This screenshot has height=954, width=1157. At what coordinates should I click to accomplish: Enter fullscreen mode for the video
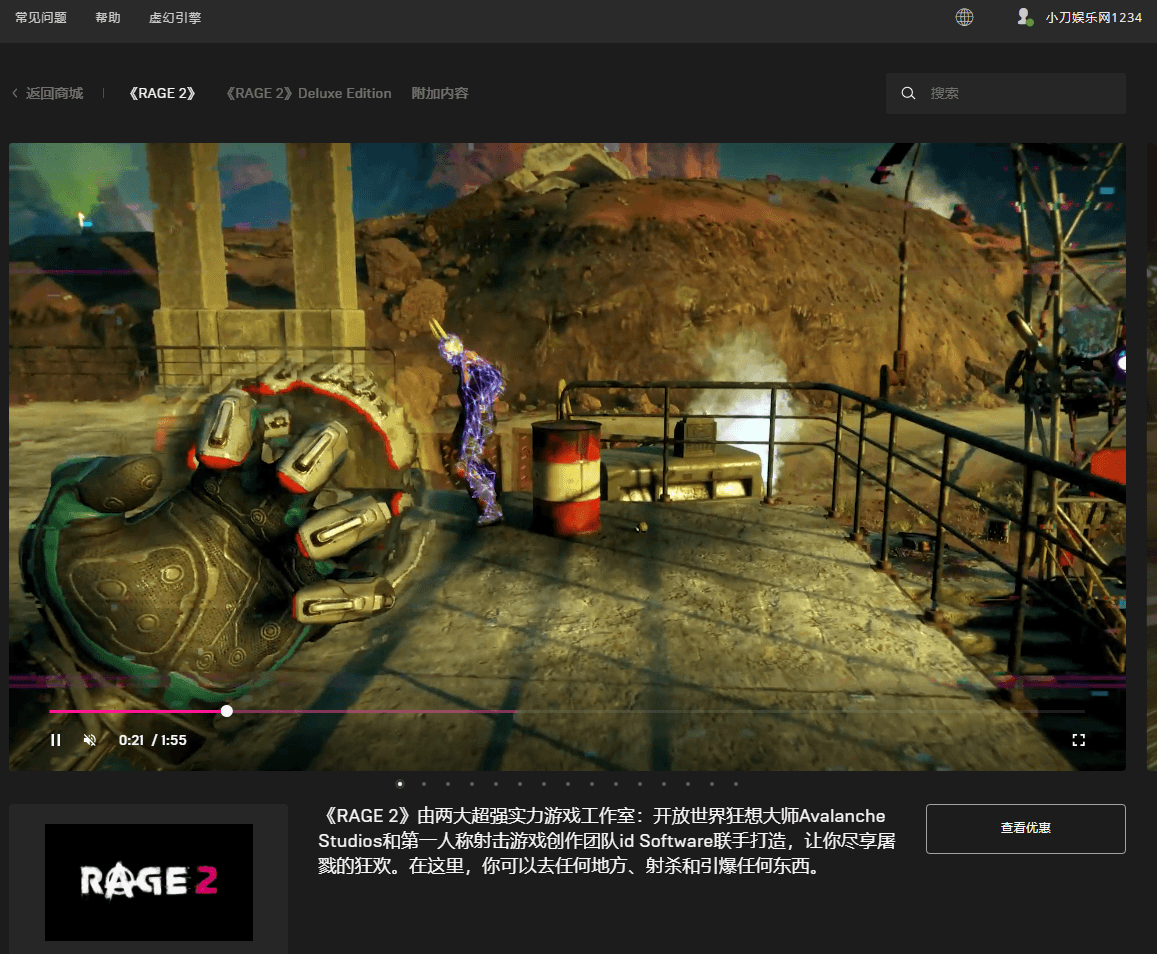pyautogui.click(x=1079, y=740)
